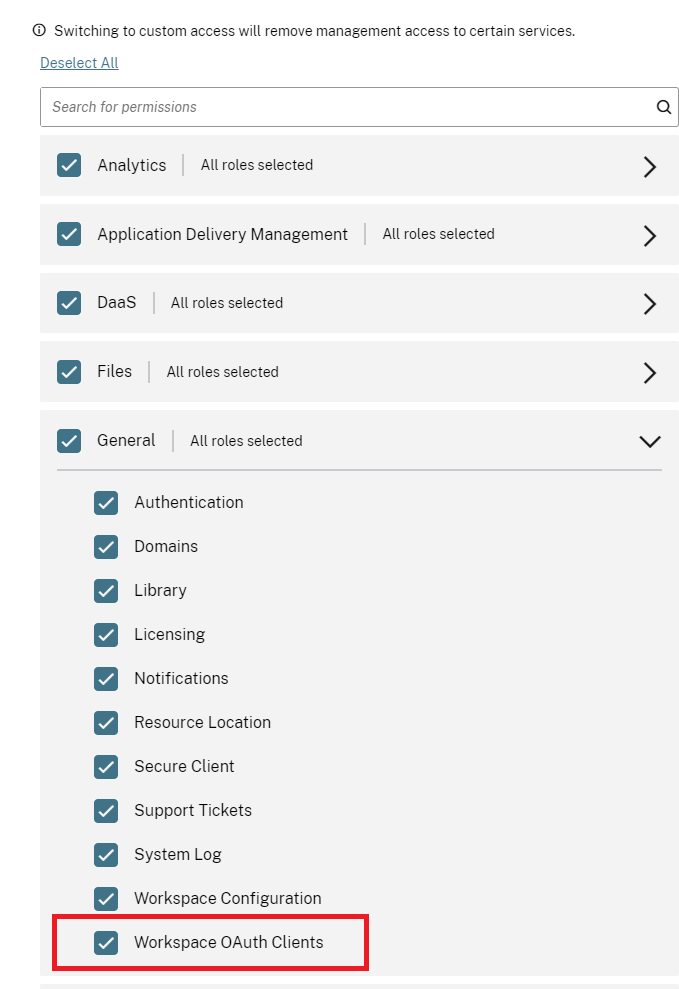679x989 pixels.
Task: Toggle the Application Delivery Management checkbox
Action: (x=69, y=234)
